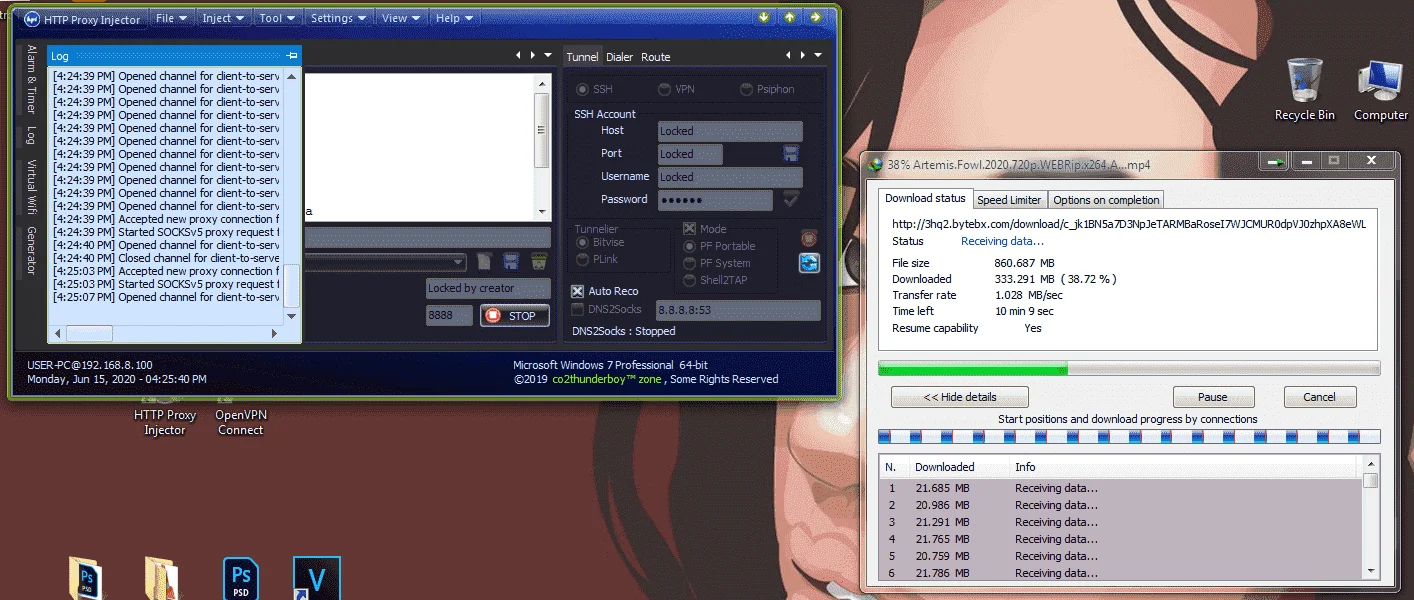Image resolution: width=1414 pixels, height=600 pixels.
Task: Select the OpenVPN Connect desktop shortcut label
Action: click(x=241, y=422)
